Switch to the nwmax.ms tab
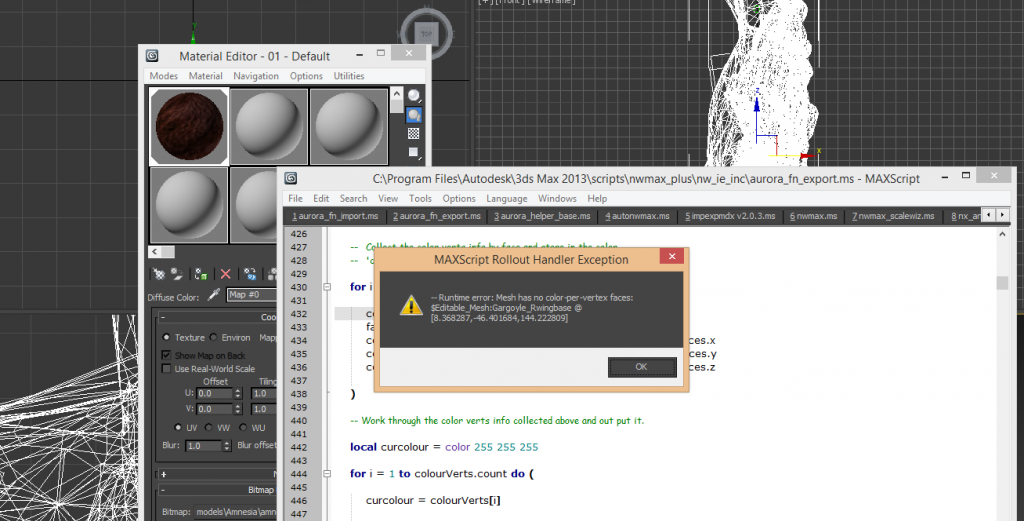 pos(813,215)
